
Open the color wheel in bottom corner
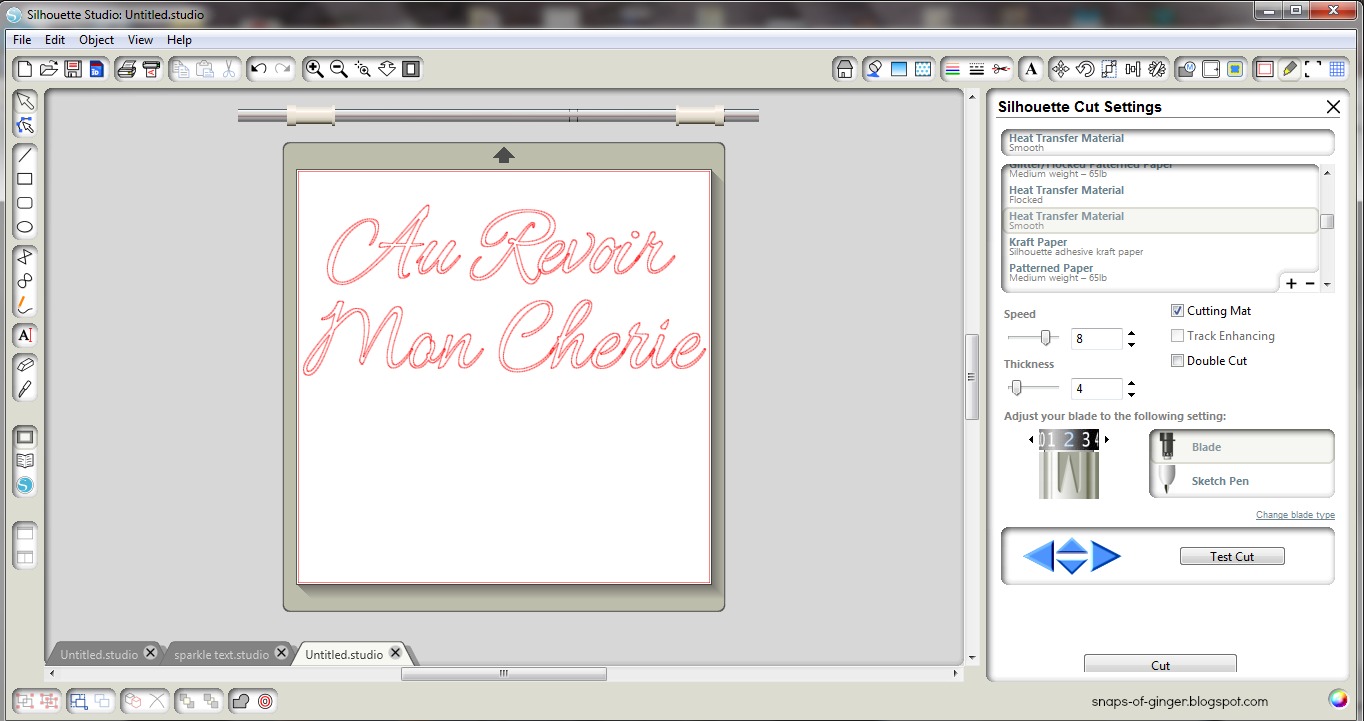tap(1337, 698)
